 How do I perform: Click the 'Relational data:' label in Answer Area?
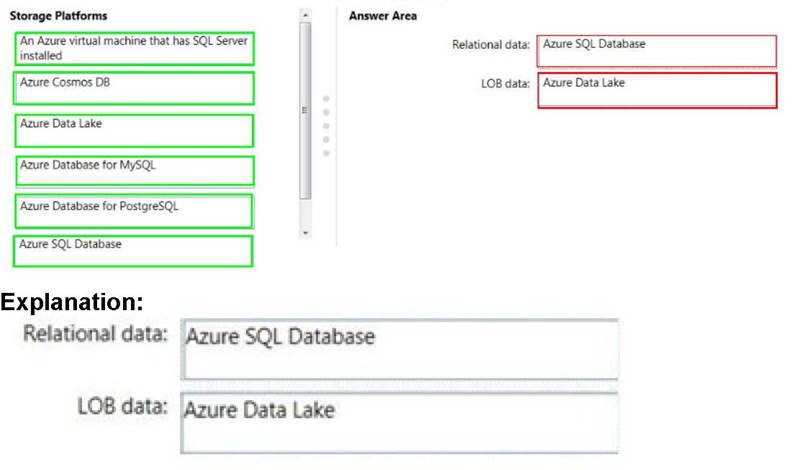click(x=490, y=45)
